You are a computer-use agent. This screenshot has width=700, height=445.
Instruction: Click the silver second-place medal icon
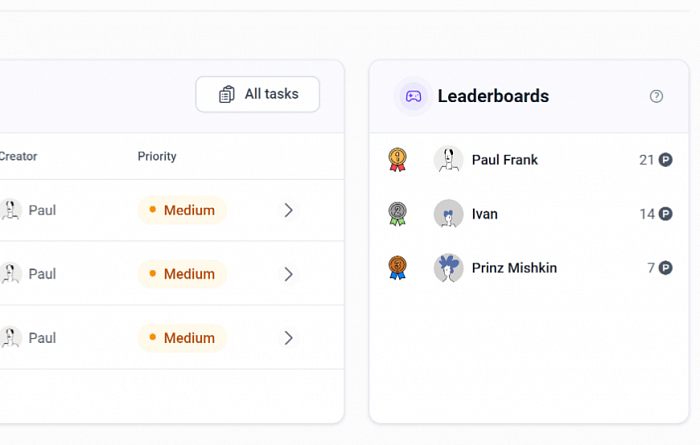coord(397,214)
